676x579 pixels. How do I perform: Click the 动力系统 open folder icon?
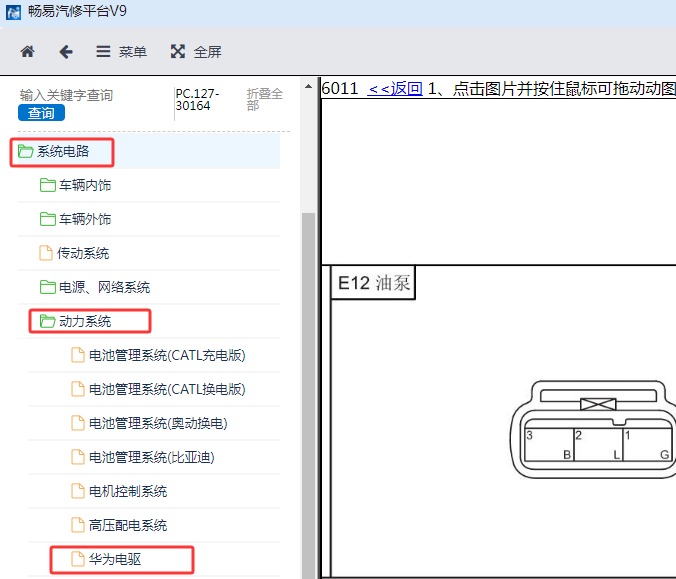click(x=47, y=321)
